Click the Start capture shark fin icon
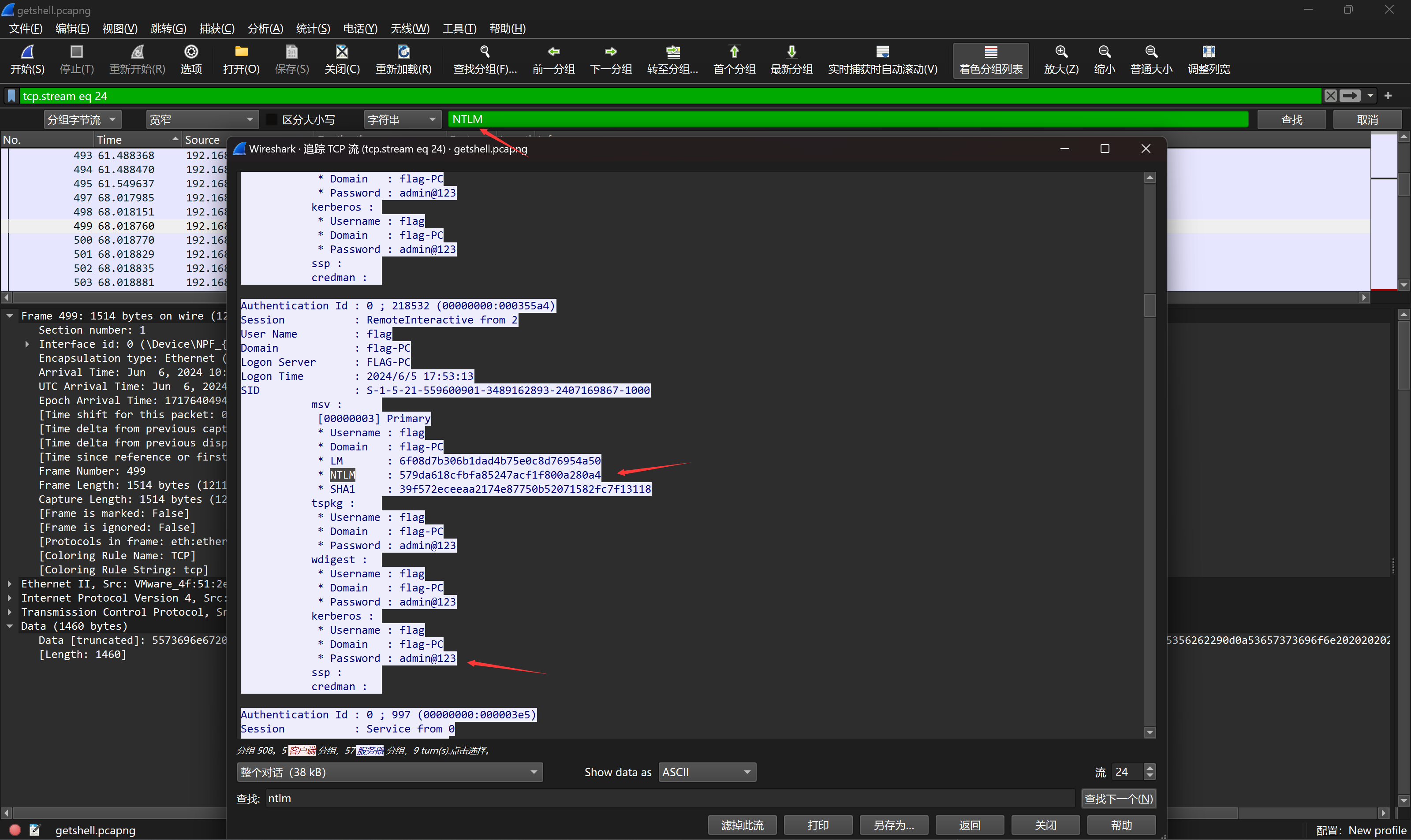Image resolution: width=1411 pixels, height=840 pixels. coord(27,52)
